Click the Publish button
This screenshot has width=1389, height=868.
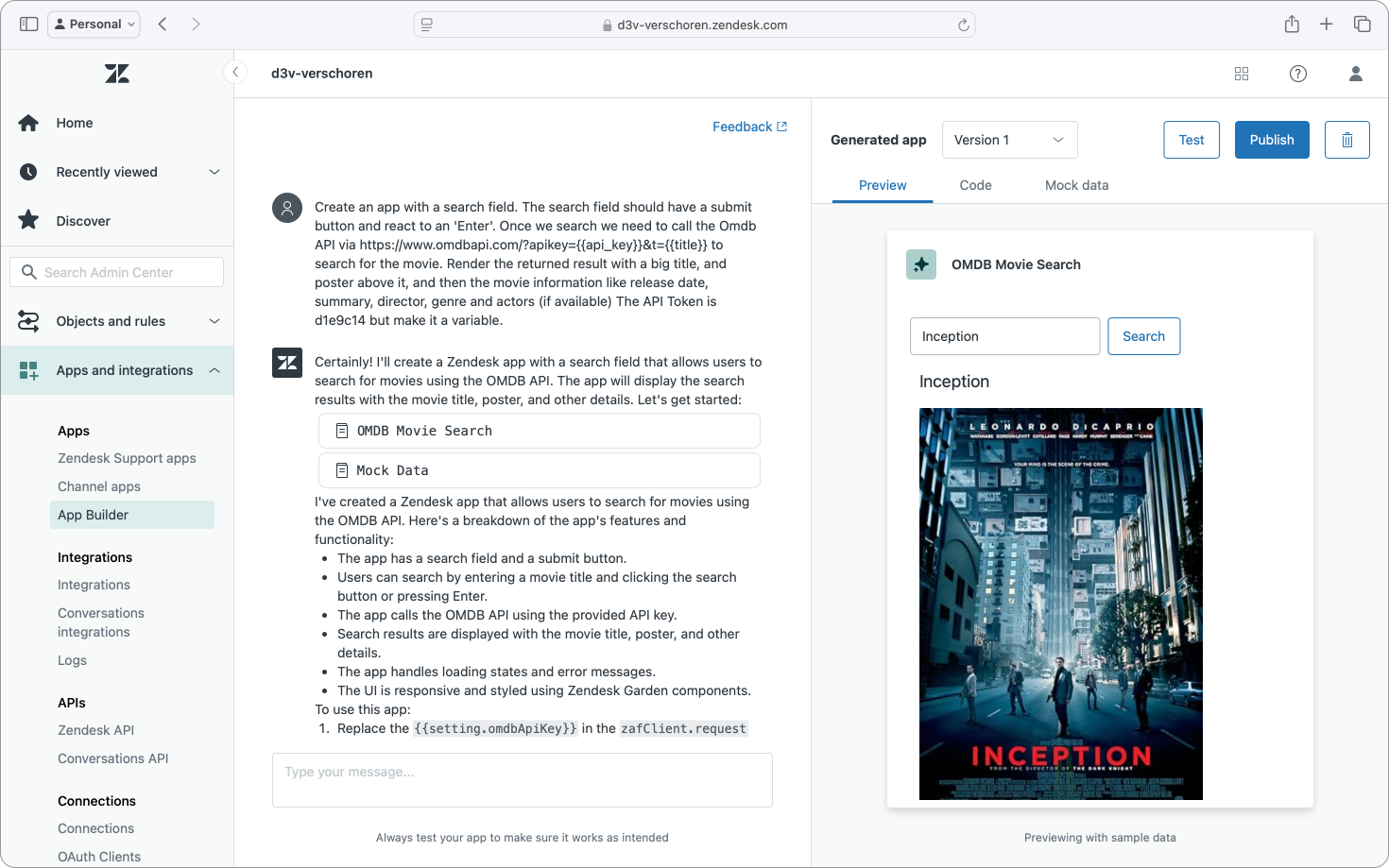tap(1272, 140)
